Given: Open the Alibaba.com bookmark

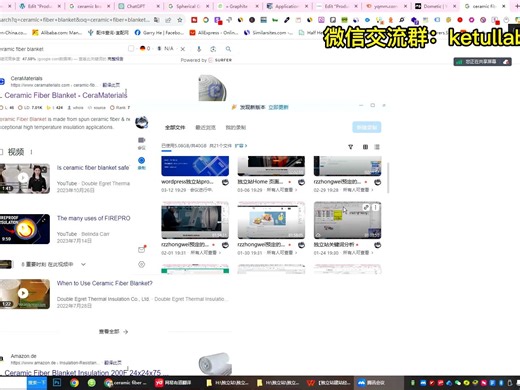Looking at the screenshot, I should pyautogui.click(x=57, y=33).
